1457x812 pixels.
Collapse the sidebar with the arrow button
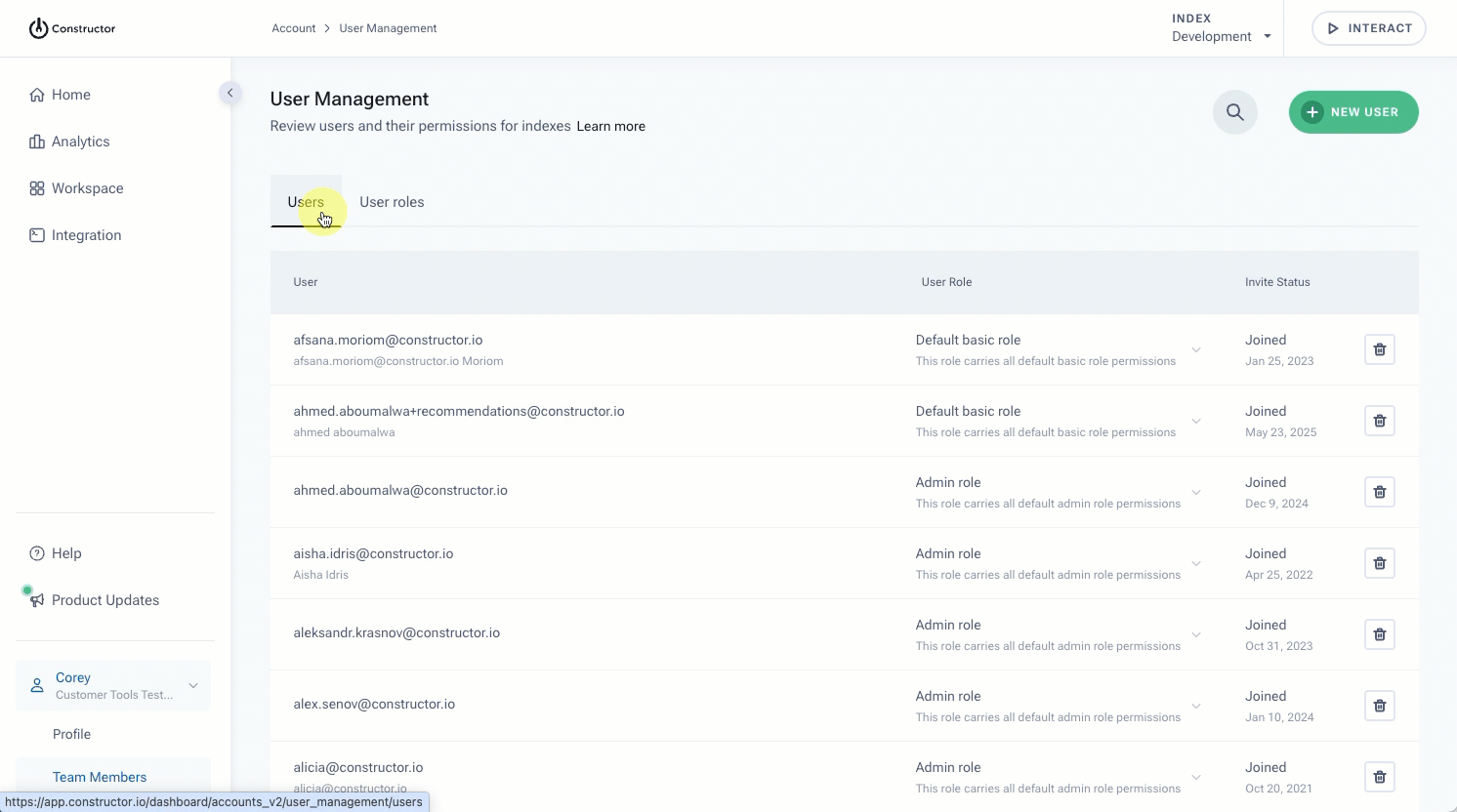(x=229, y=94)
